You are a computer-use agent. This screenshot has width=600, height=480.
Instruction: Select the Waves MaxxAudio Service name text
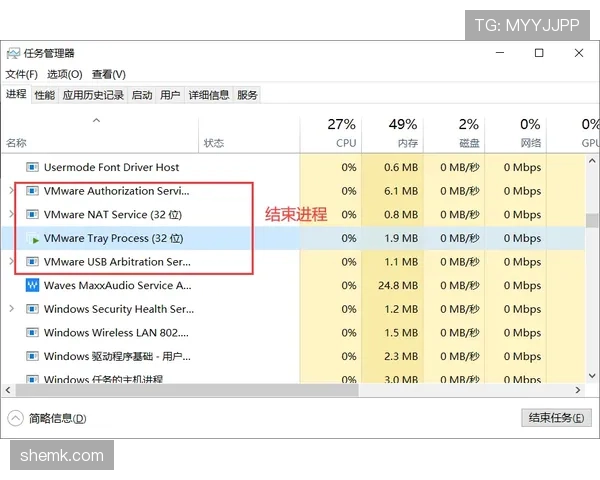coord(117,286)
